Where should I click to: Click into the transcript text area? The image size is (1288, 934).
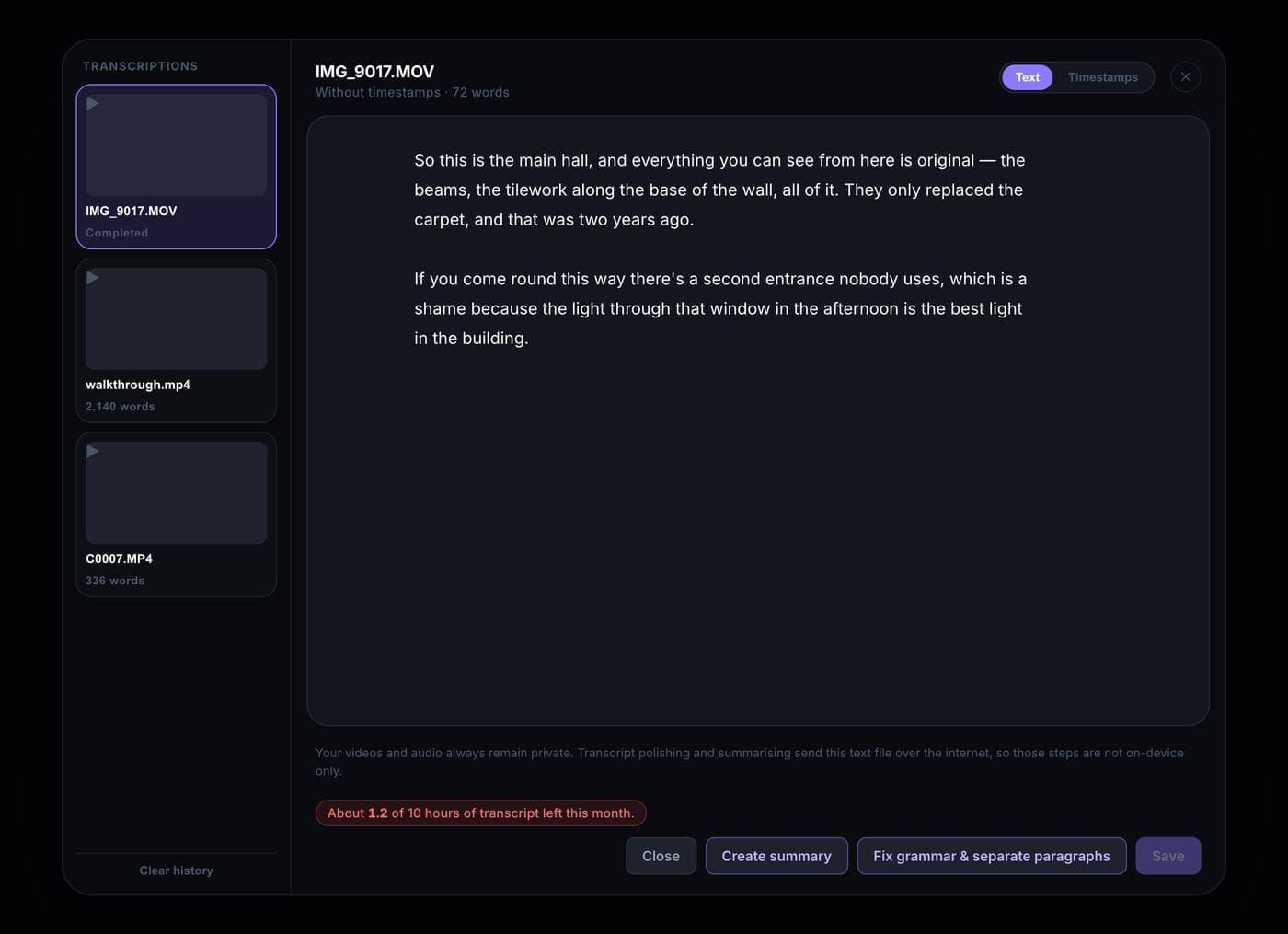point(758,421)
